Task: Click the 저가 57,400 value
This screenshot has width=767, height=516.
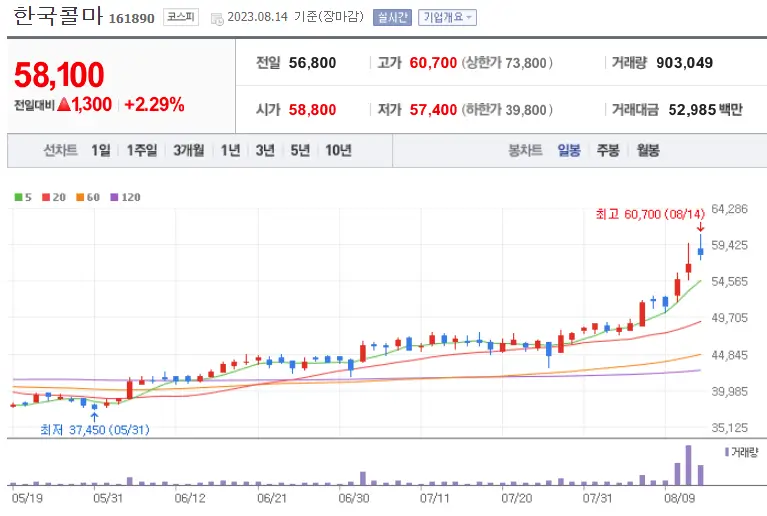Action: coord(433,110)
